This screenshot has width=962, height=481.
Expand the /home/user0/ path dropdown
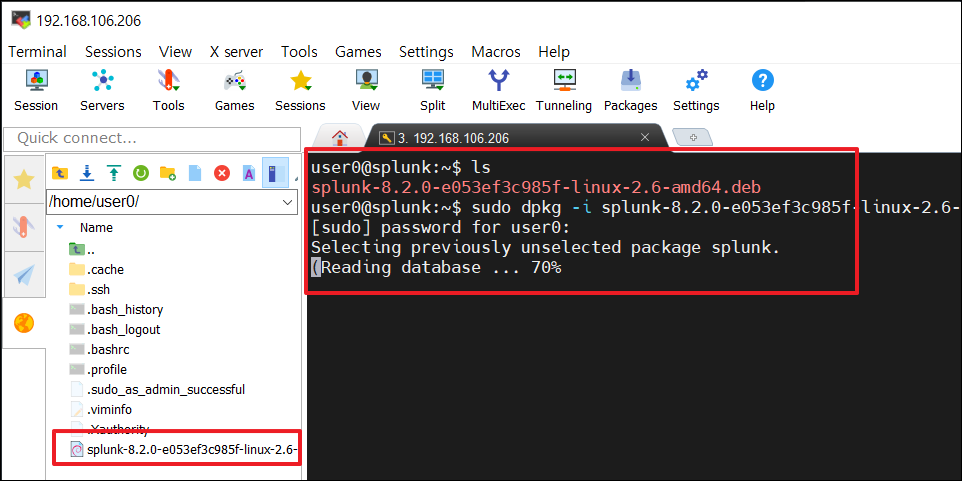(x=287, y=202)
